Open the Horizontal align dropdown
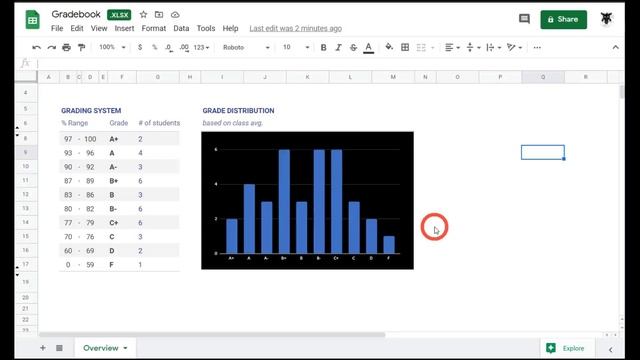This screenshot has height=360, width=640. coord(452,48)
